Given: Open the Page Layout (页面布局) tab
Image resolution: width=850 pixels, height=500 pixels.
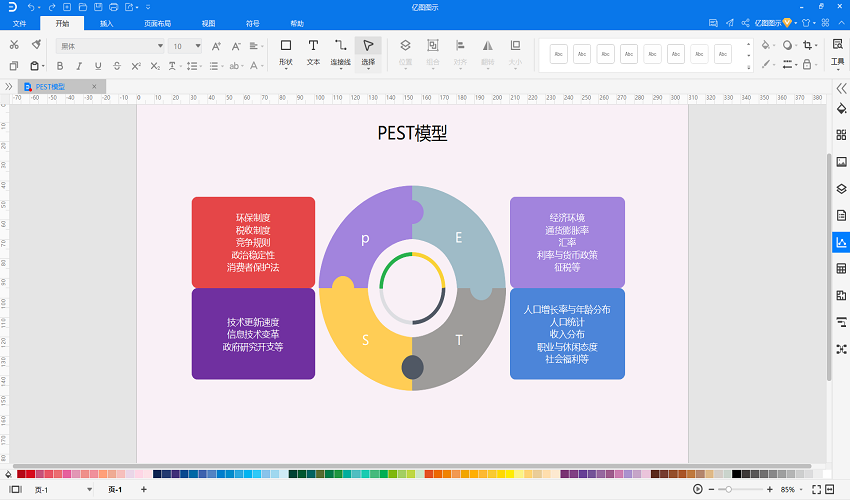Looking at the screenshot, I should coord(157,22).
